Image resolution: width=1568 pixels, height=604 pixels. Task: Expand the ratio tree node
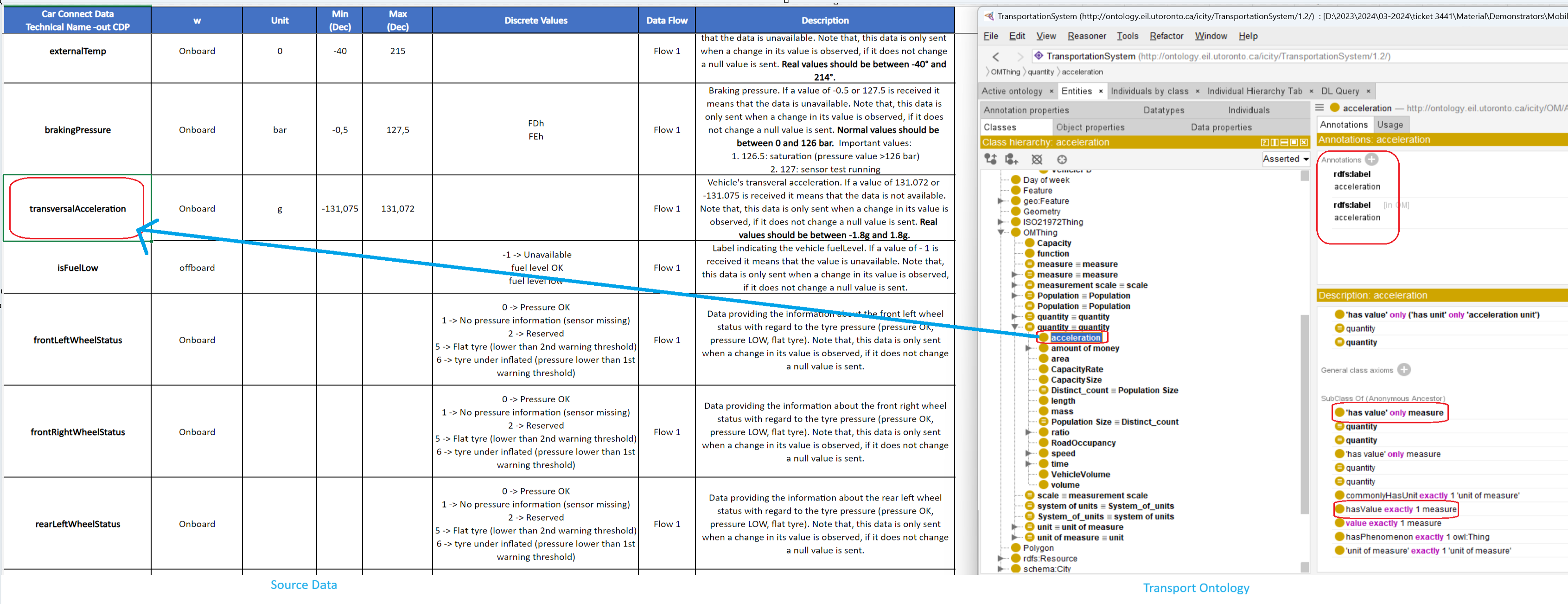point(1029,432)
